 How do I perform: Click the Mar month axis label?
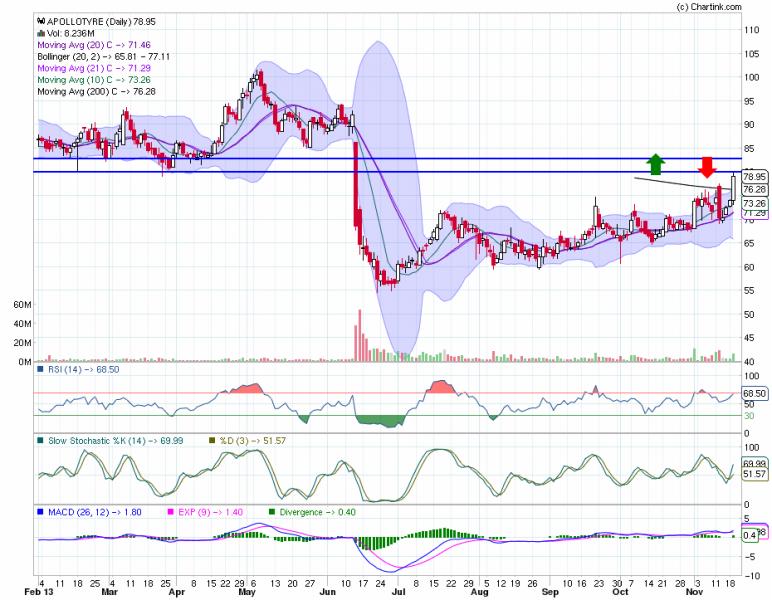(109, 592)
